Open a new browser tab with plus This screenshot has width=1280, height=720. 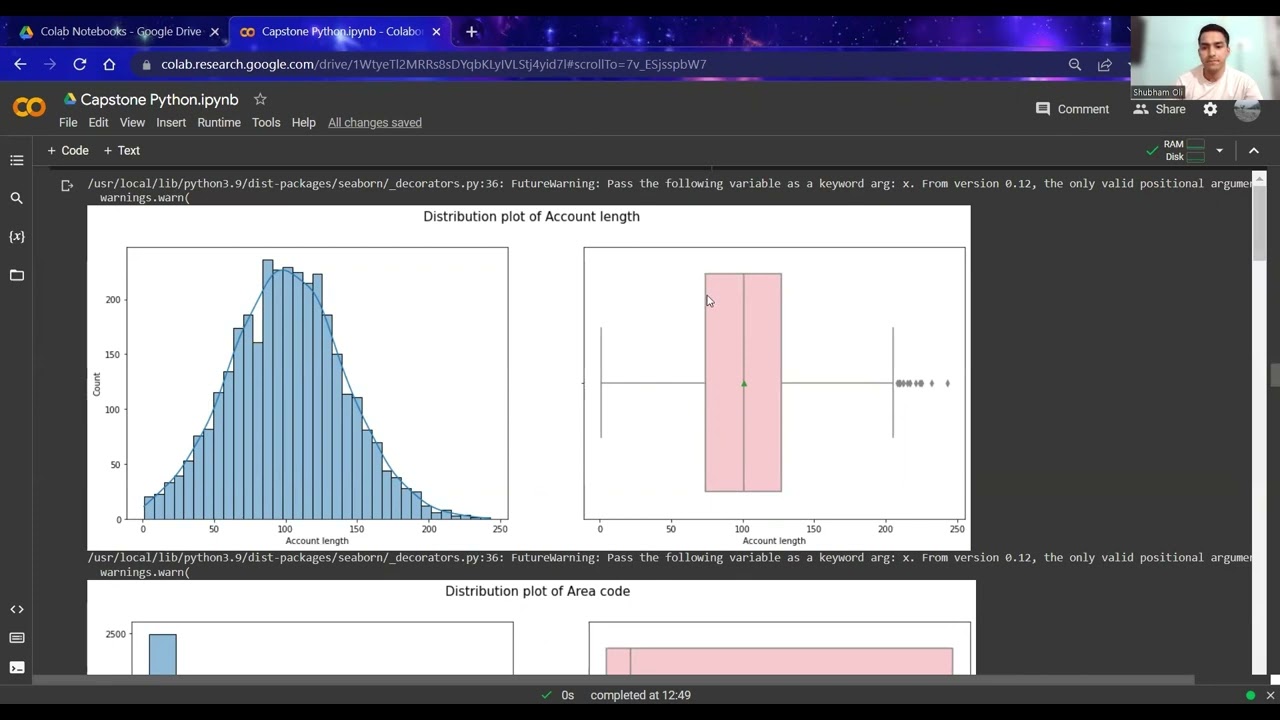(471, 31)
